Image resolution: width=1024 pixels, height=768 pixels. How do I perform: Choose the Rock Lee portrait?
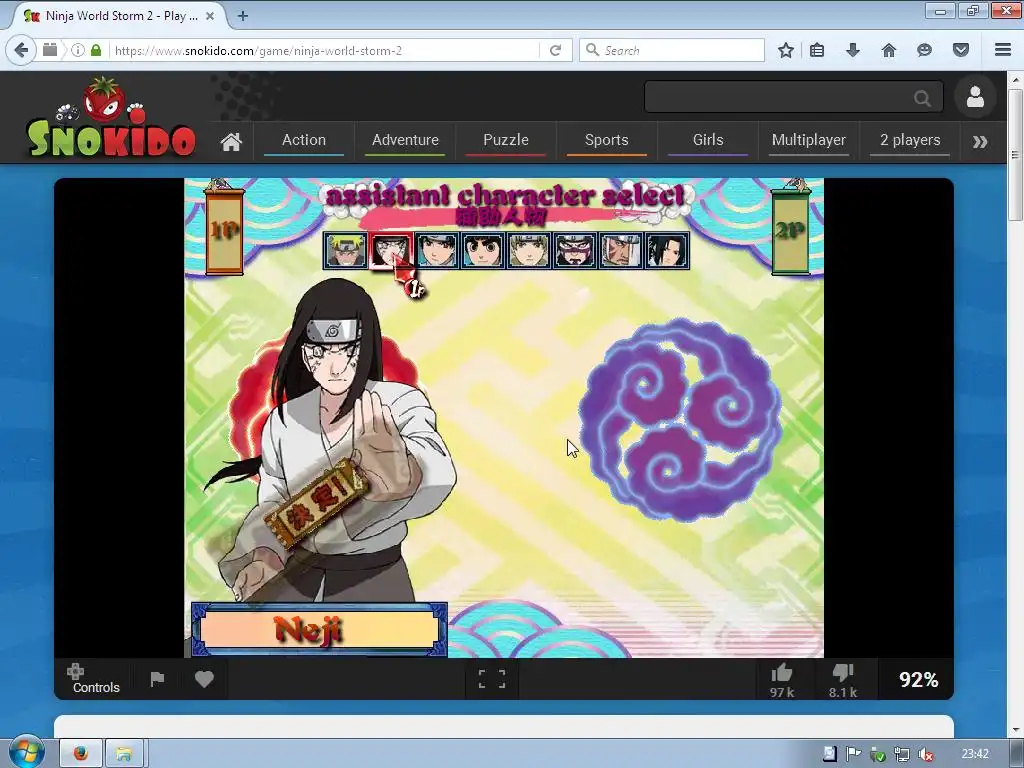pos(483,250)
